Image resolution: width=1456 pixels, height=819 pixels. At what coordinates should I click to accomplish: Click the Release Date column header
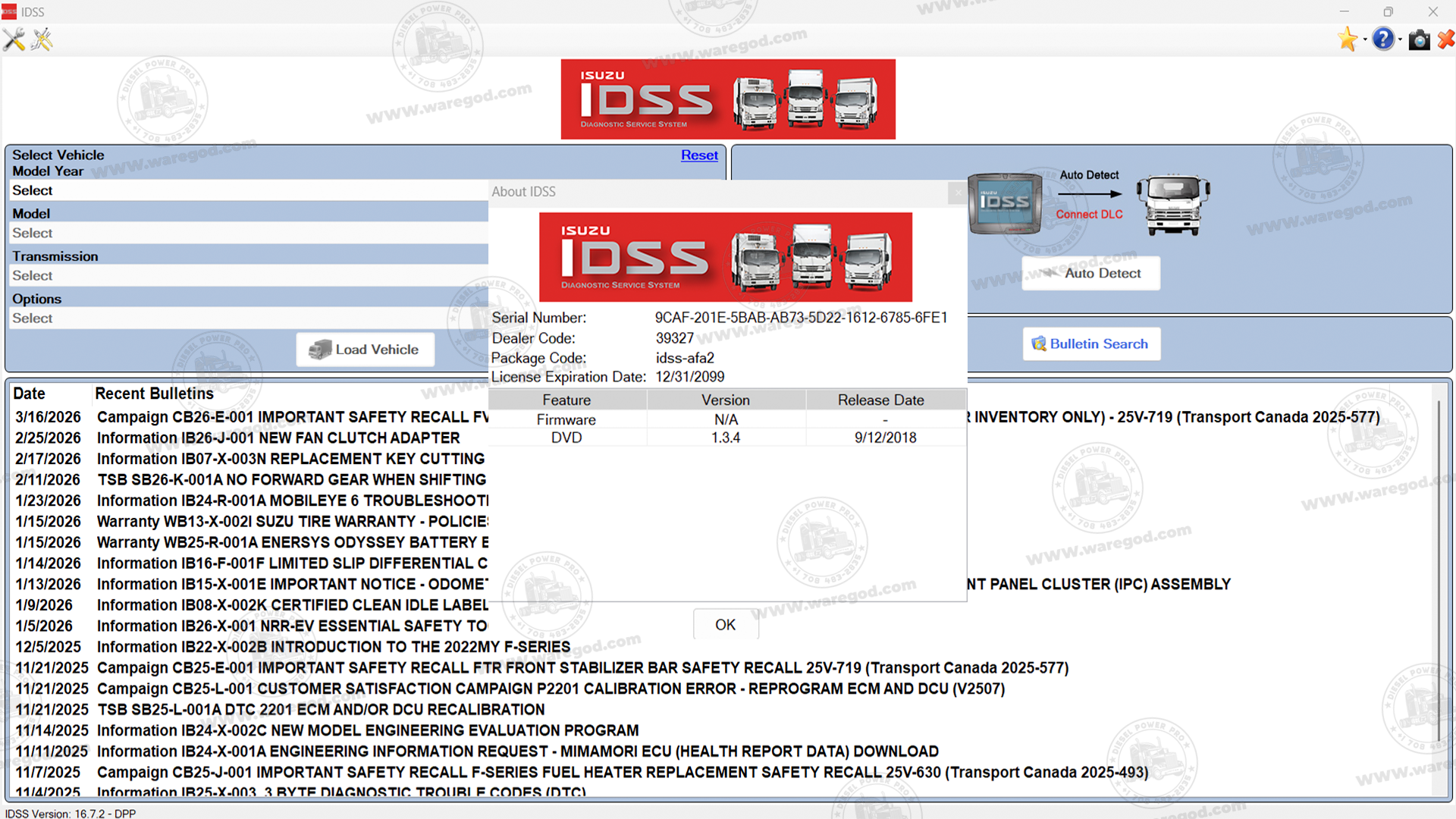pos(886,400)
